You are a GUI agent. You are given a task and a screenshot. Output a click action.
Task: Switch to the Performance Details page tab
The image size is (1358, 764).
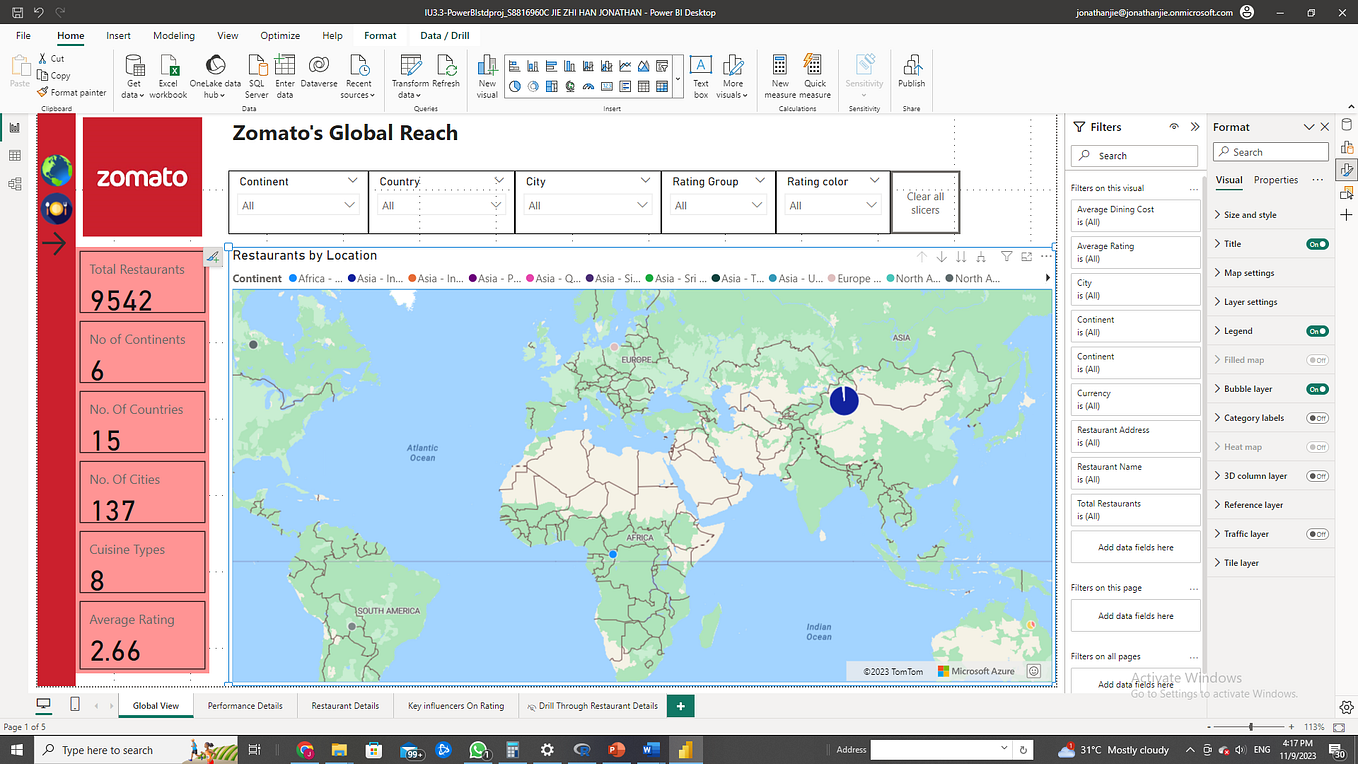click(x=245, y=706)
